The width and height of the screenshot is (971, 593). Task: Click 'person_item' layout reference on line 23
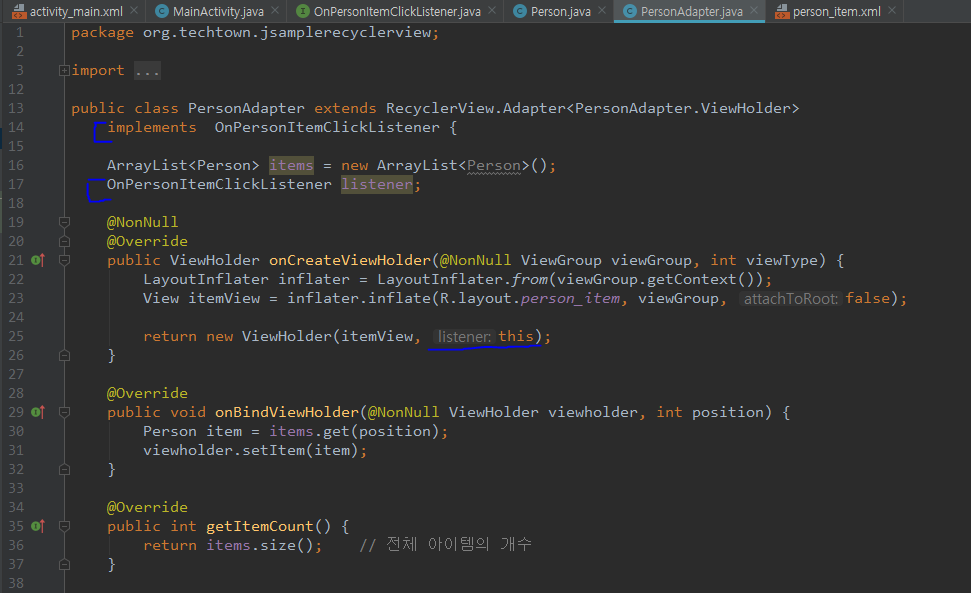coord(570,298)
